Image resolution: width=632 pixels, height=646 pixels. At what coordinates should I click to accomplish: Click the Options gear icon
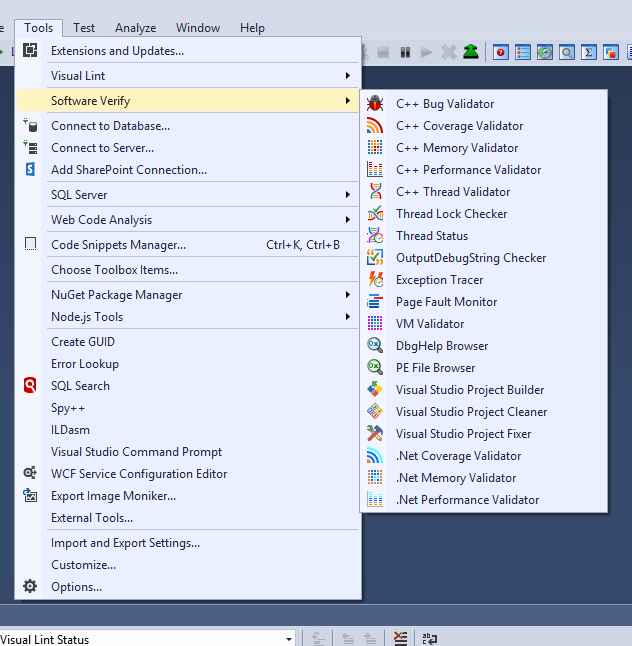click(30, 586)
